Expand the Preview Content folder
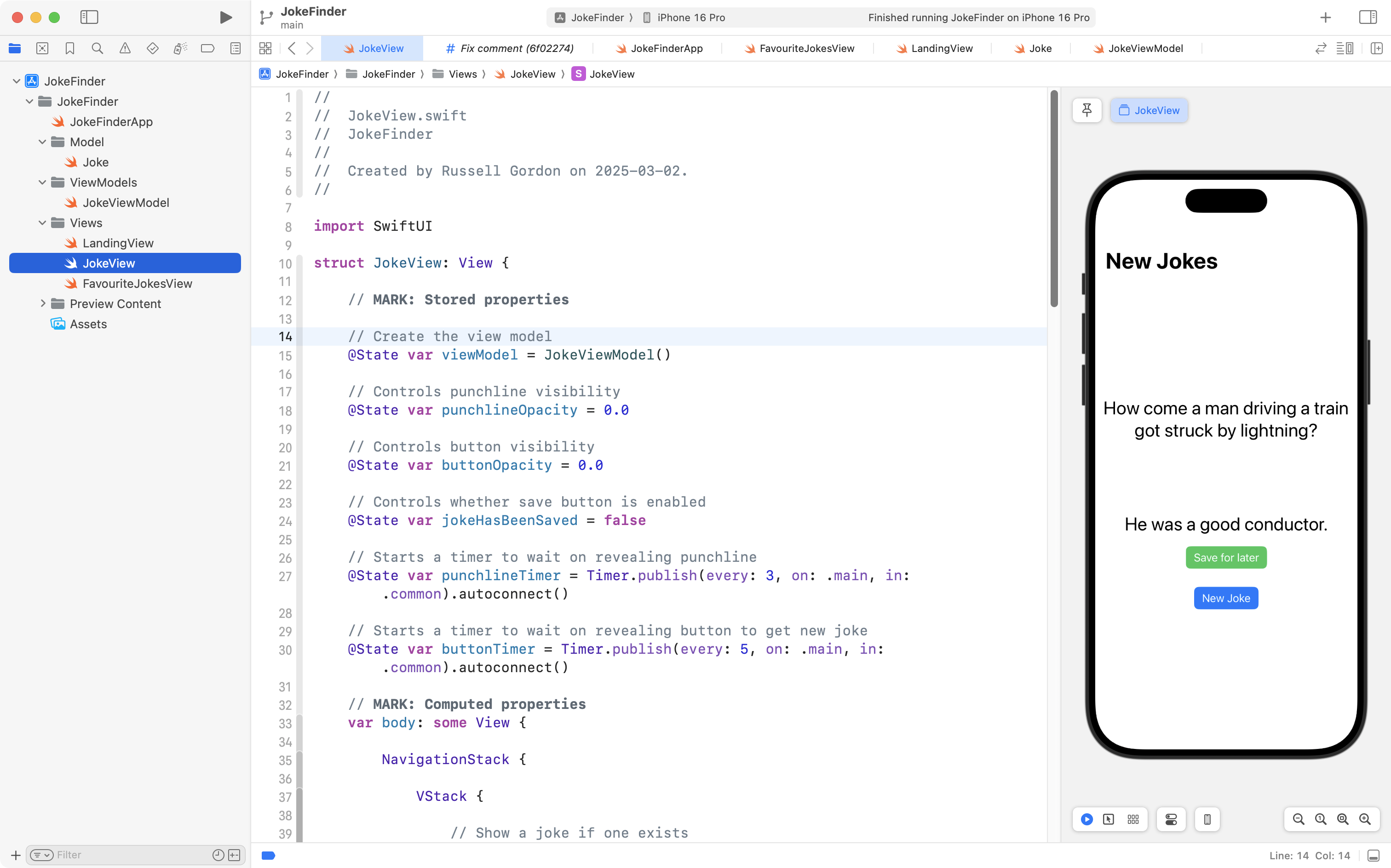The image size is (1391, 868). click(42, 304)
